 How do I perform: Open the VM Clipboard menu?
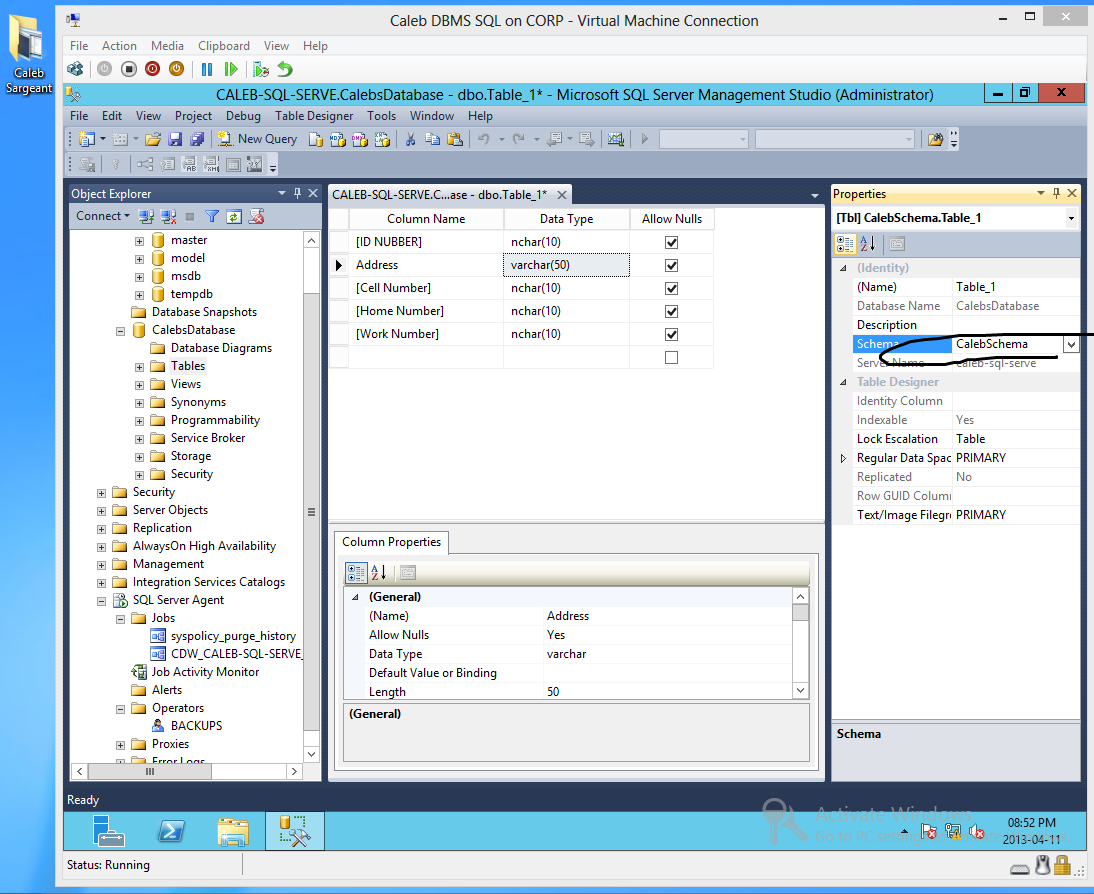pyautogui.click(x=223, y=45)
